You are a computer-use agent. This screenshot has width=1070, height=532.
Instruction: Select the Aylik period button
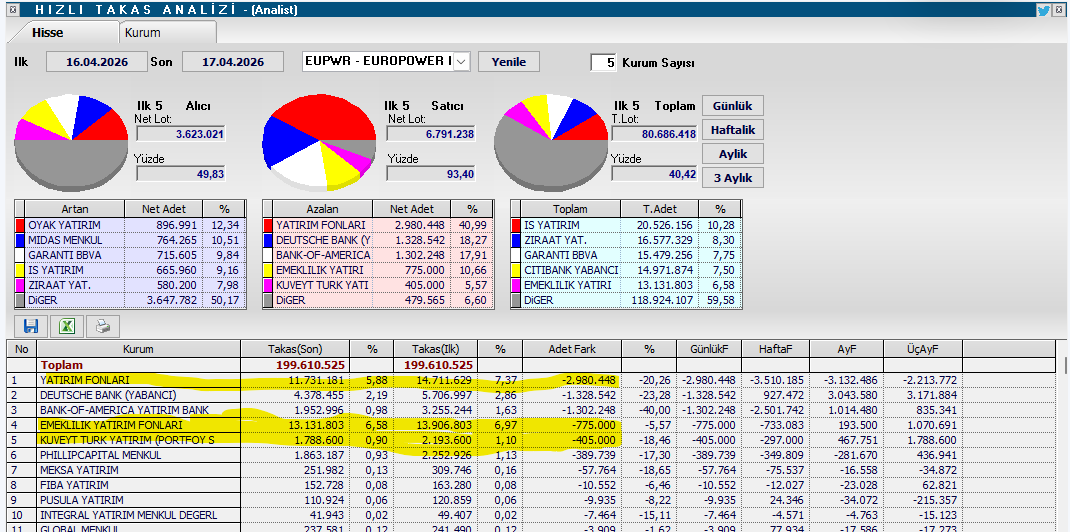click(732, 153)
